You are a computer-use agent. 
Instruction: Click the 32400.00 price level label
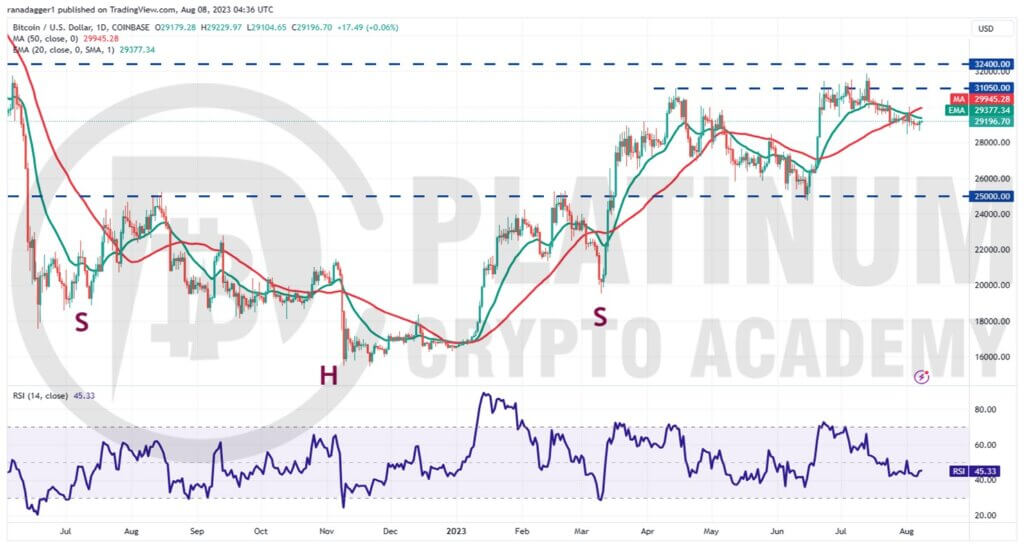(993, 65)
